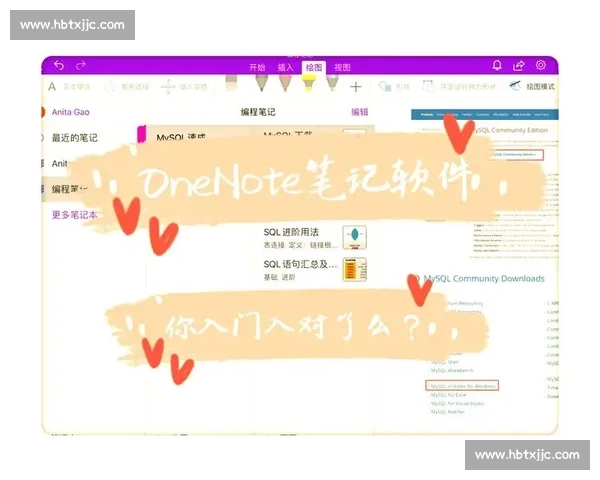
Task: Click the undo arrow icon
Action: click(59, 65)
